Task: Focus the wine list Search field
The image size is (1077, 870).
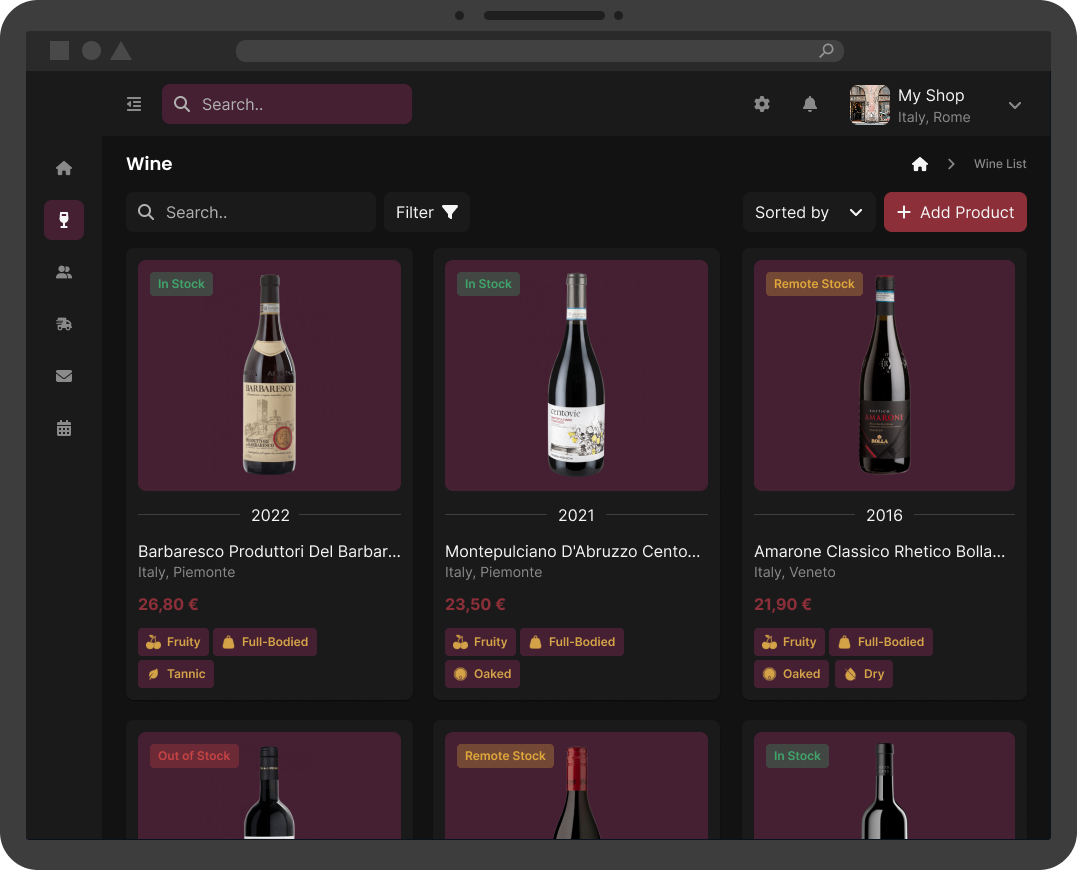Action: click(251, 212)
